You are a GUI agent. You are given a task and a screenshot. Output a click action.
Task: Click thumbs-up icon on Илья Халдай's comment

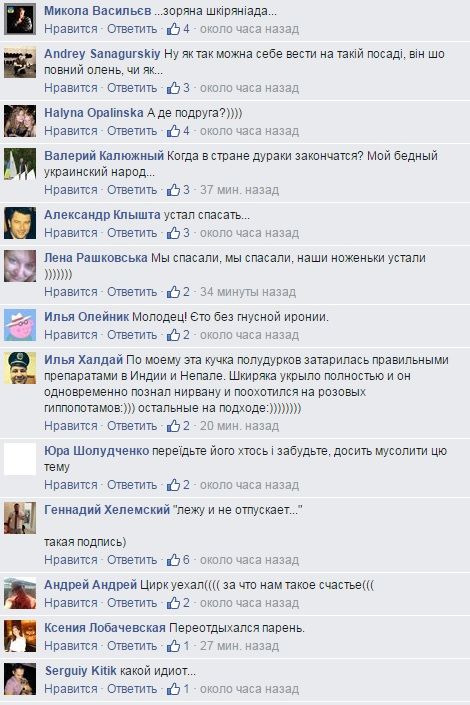[173, 426]
